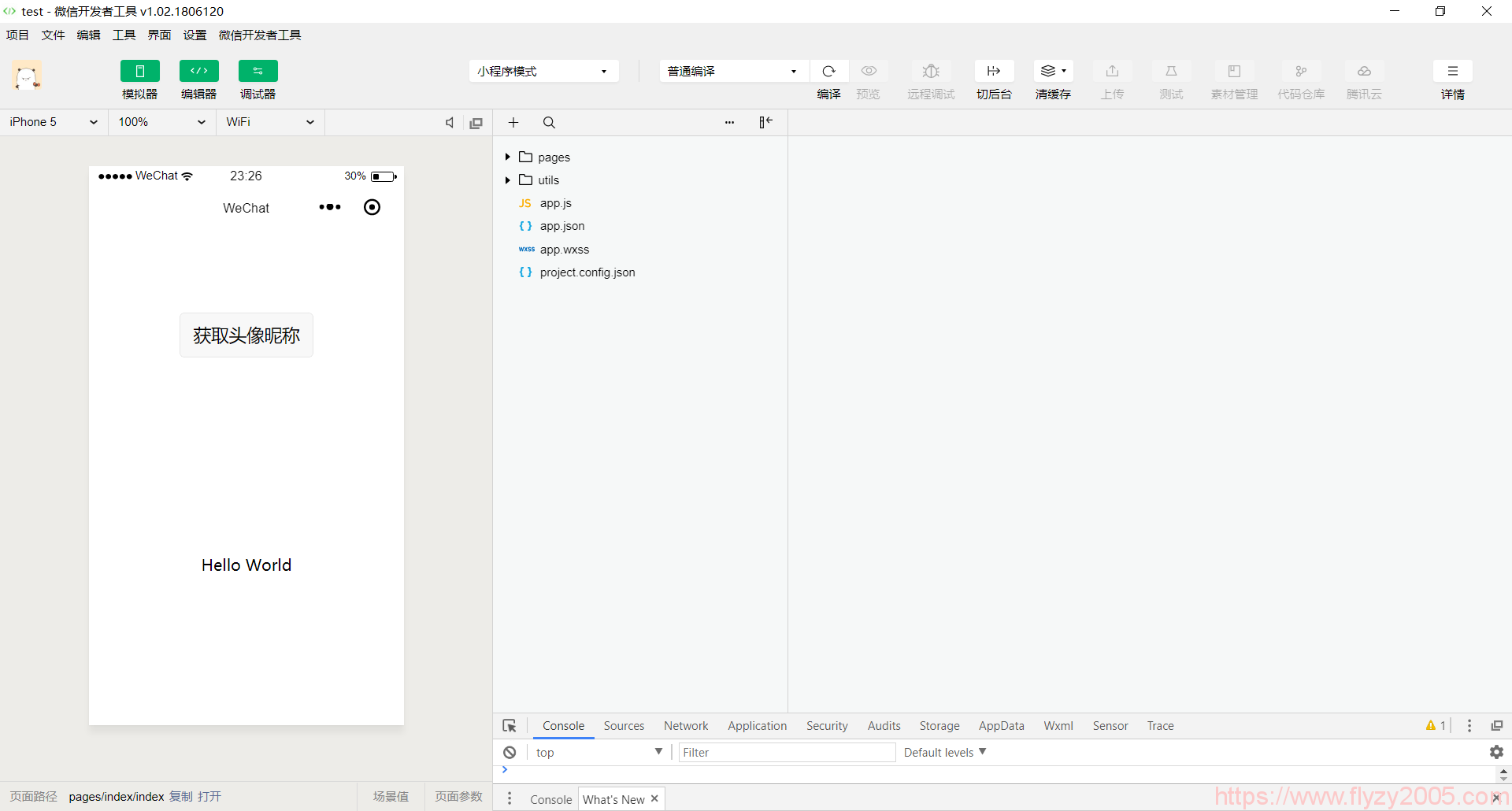Click the test (测试) flask icon
Image resolution: width=1512 pixels, height=811 pixels.
coord(1172,71)
